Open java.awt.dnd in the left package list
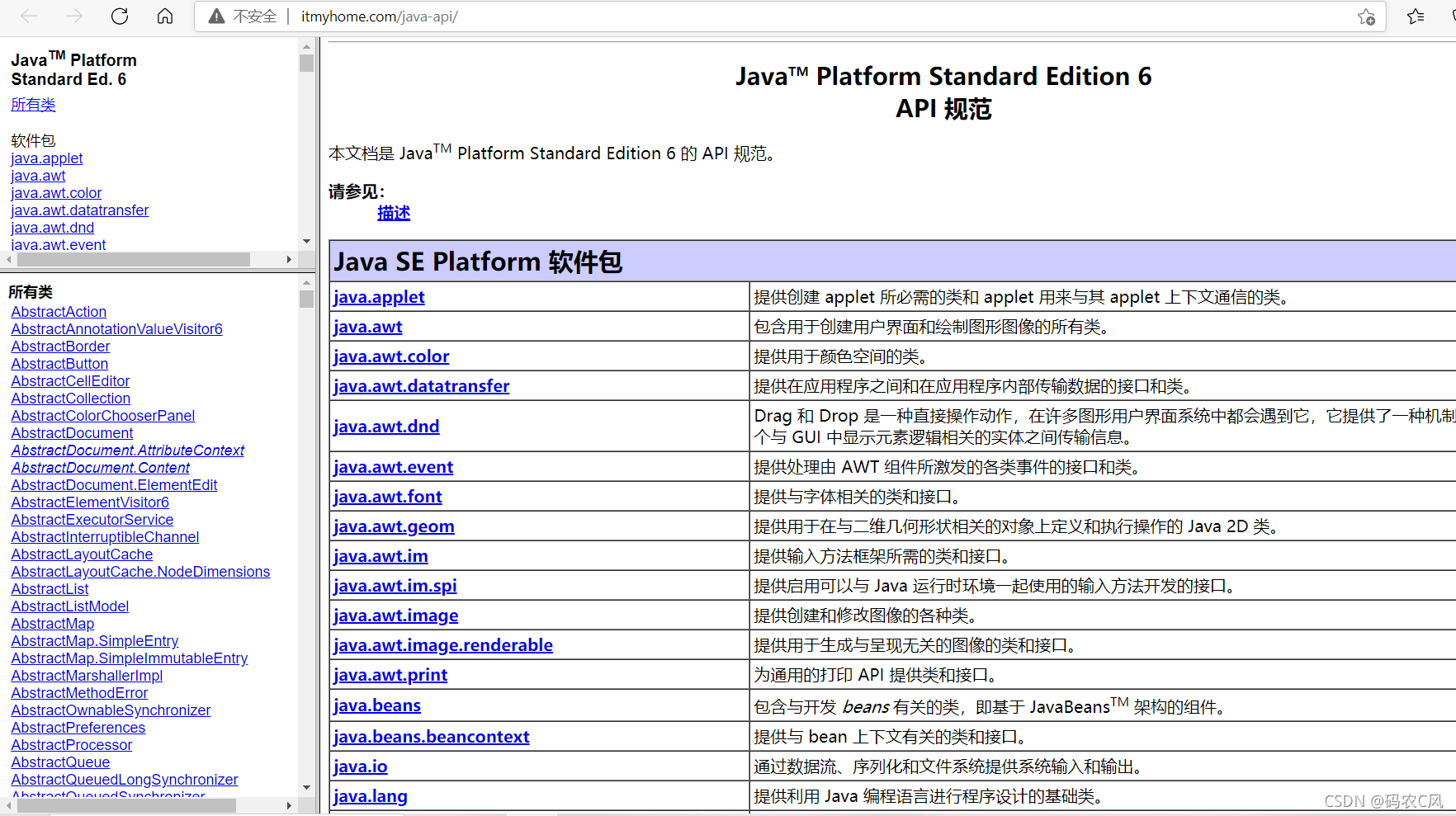Viewport: 1456px width, 816px height. pyautogui.click(x=53, y=228)
